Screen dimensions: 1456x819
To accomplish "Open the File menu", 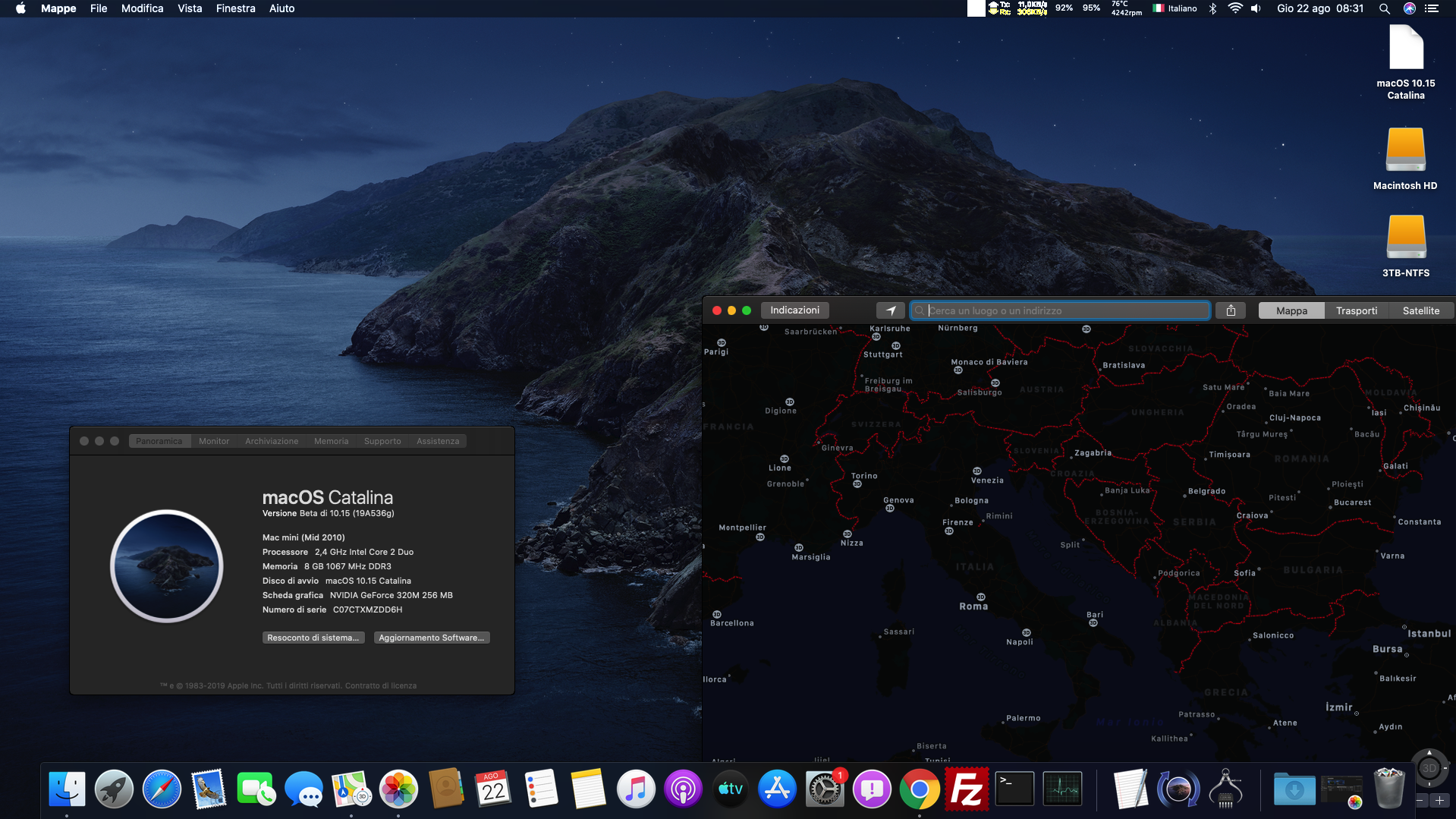I will (99, 8).
